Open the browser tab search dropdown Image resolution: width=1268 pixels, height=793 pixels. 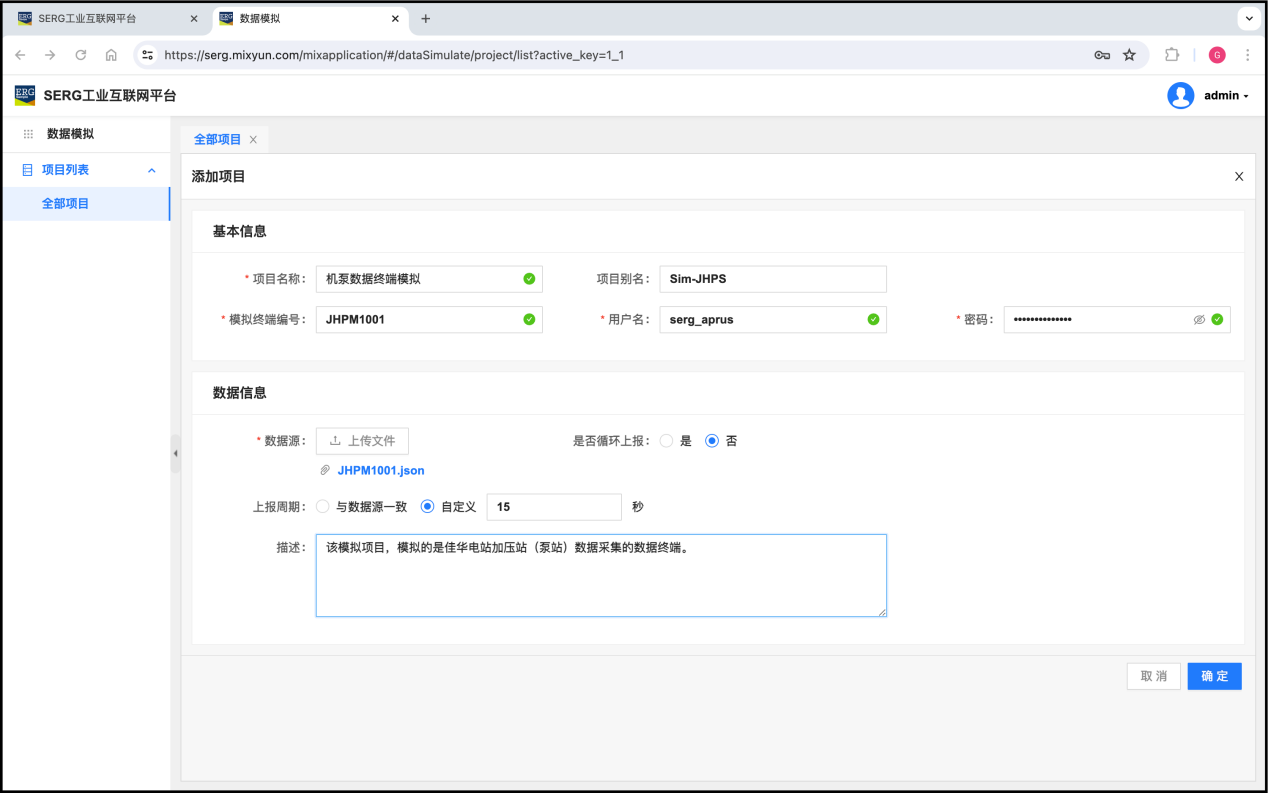click(x=1249, y=19)
